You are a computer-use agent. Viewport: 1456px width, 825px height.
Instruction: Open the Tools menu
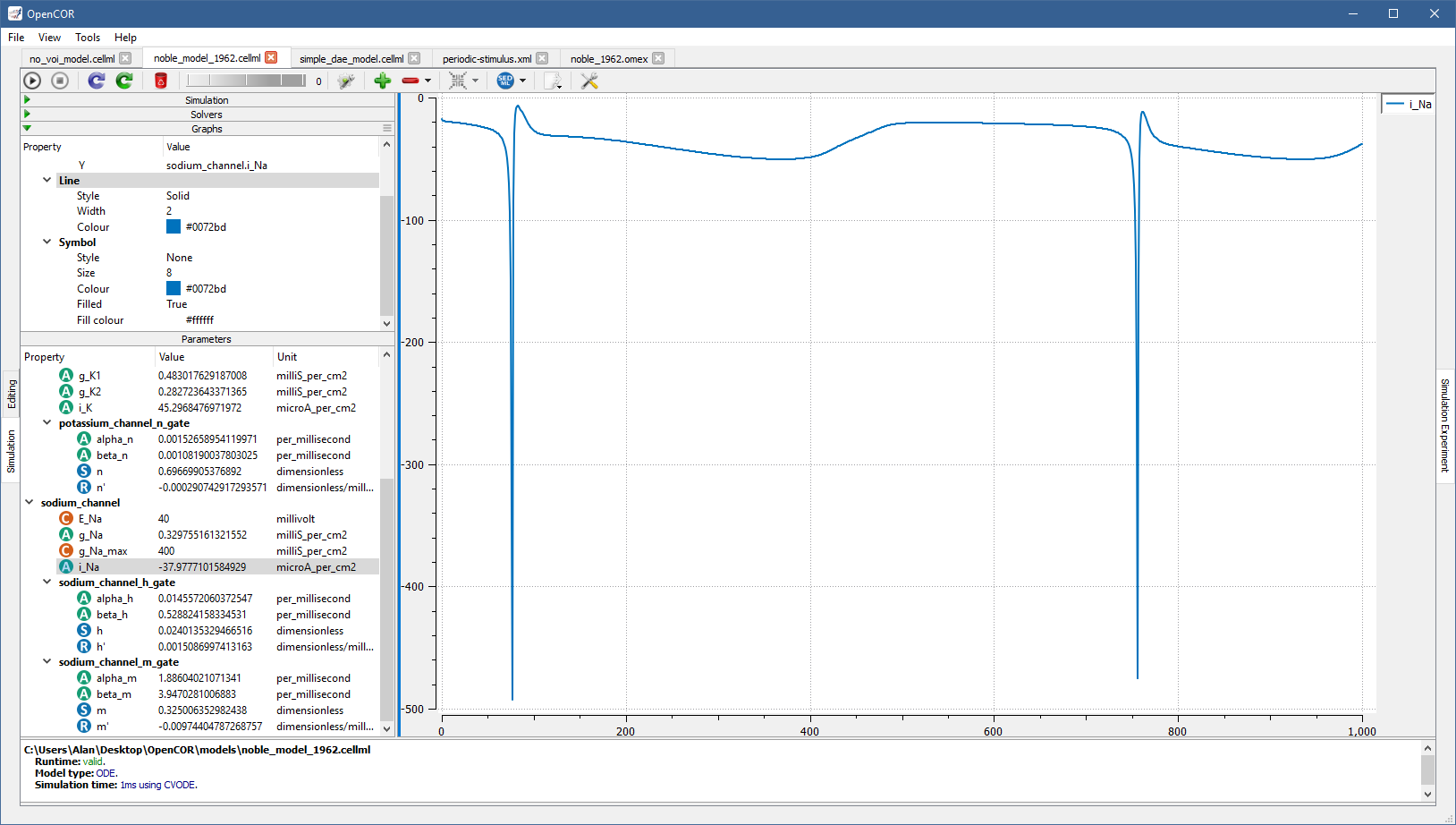pos(88,38)
